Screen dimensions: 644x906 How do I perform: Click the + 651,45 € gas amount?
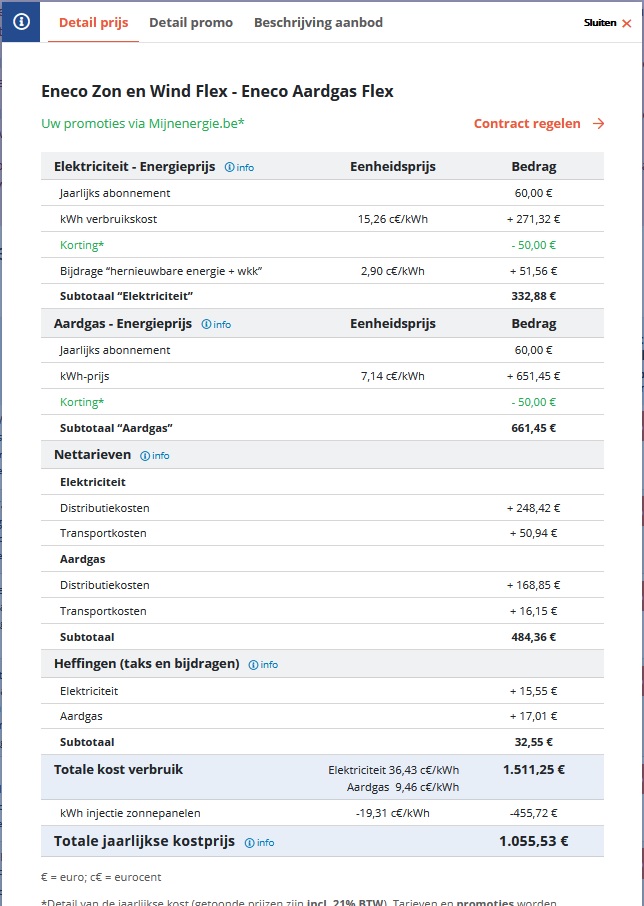coord(534,376)
